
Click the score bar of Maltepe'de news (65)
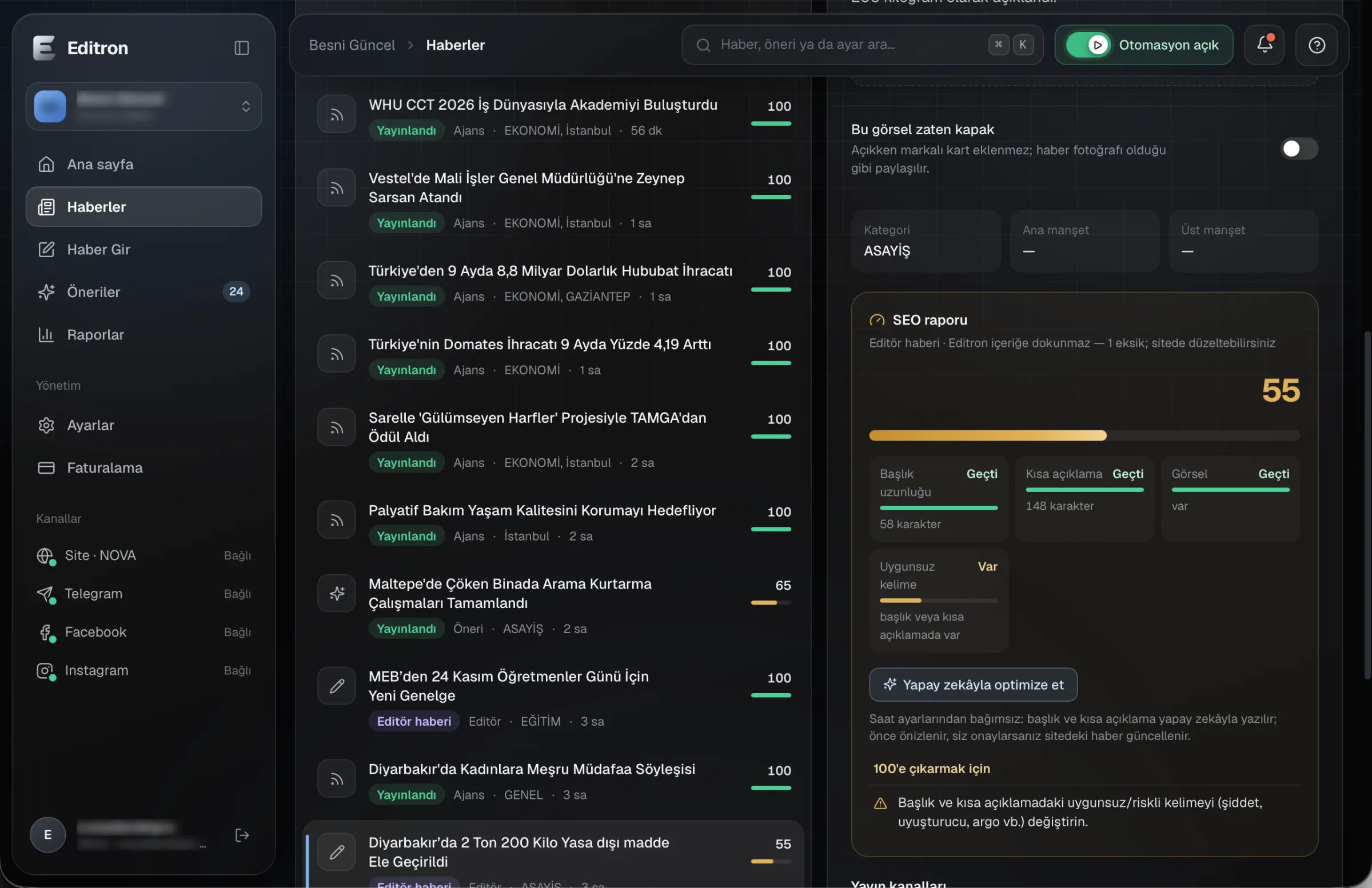pos(771,603)
